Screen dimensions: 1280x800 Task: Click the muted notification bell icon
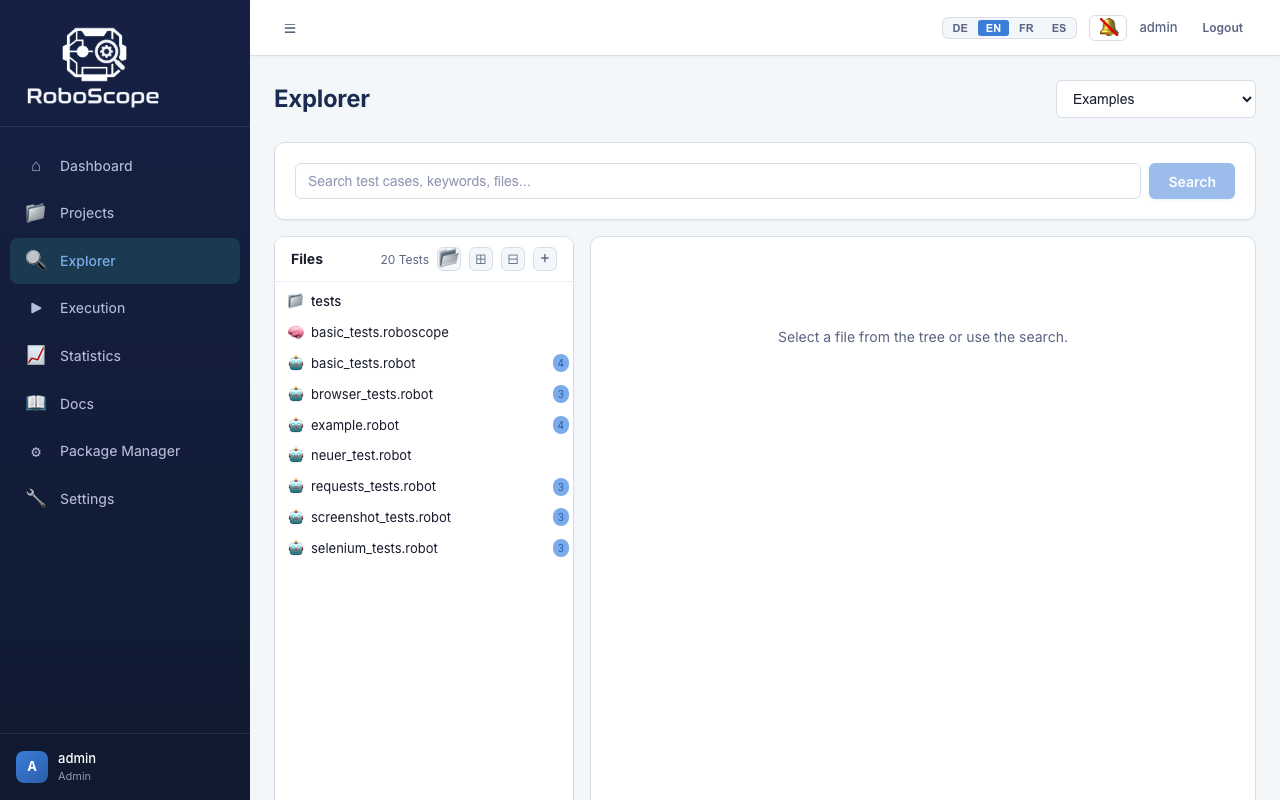coord(1107,27)
